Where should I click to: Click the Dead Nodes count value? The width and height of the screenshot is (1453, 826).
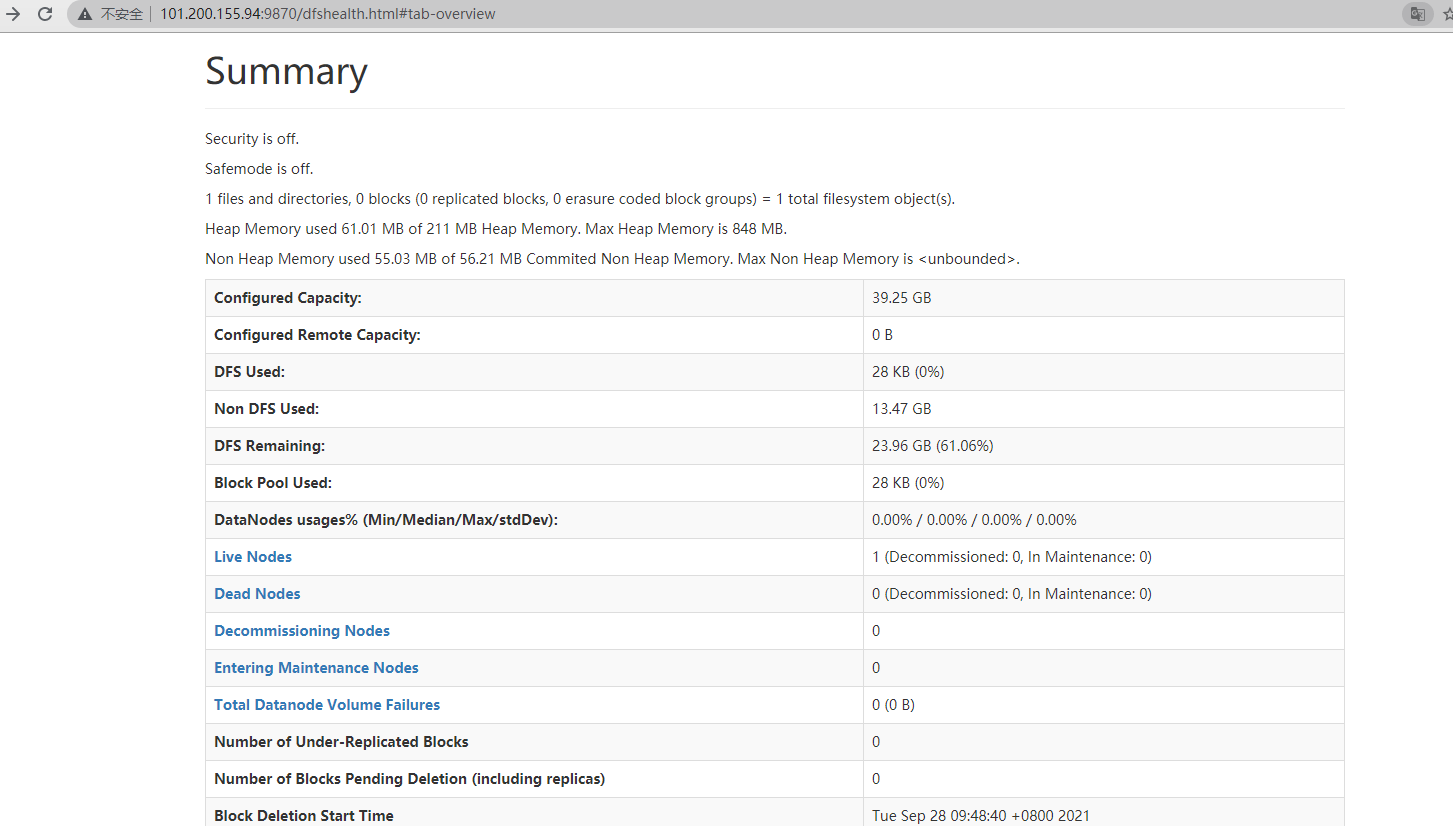pyautogui.click(x=1012, y=594)
